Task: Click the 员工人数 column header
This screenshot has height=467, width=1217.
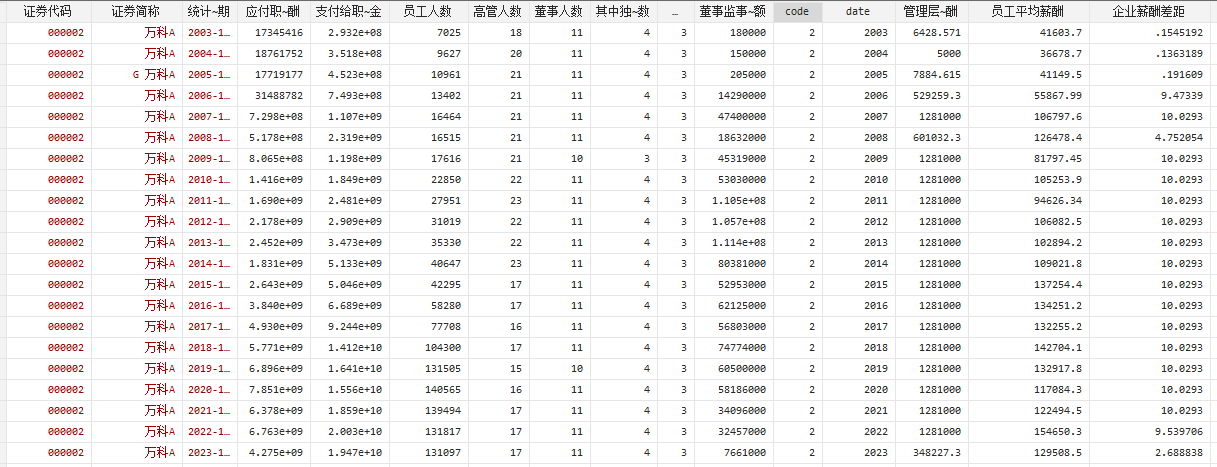Action: pos(427,11)
